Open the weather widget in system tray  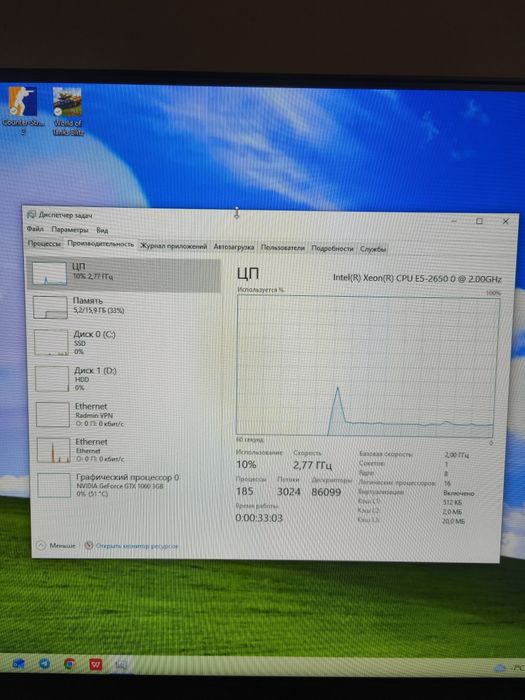pos(509,668)
